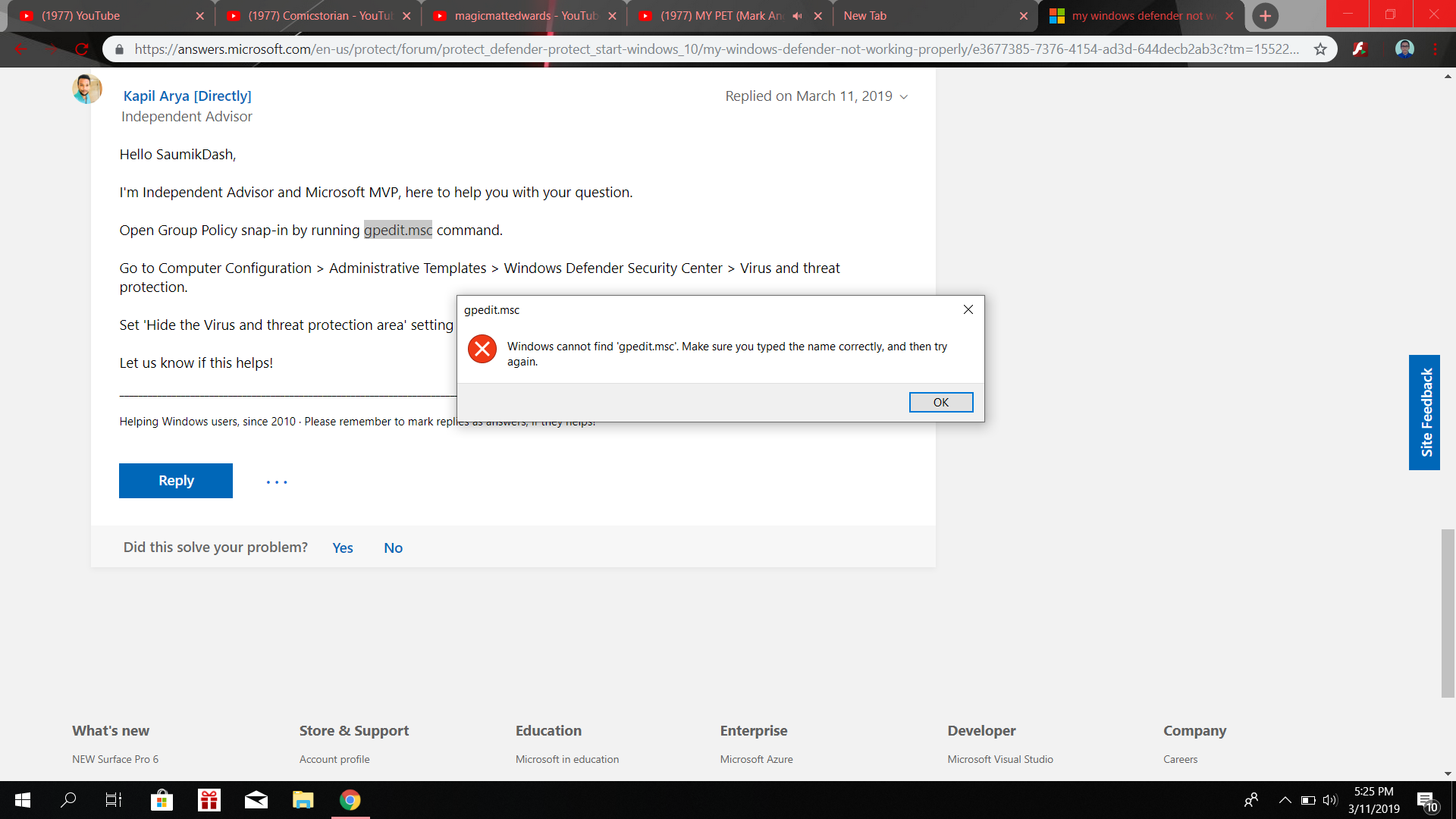Open Microsoft Store from taskbar
This screenshot has width=1456, height=819.
click(x=162, y=800)
